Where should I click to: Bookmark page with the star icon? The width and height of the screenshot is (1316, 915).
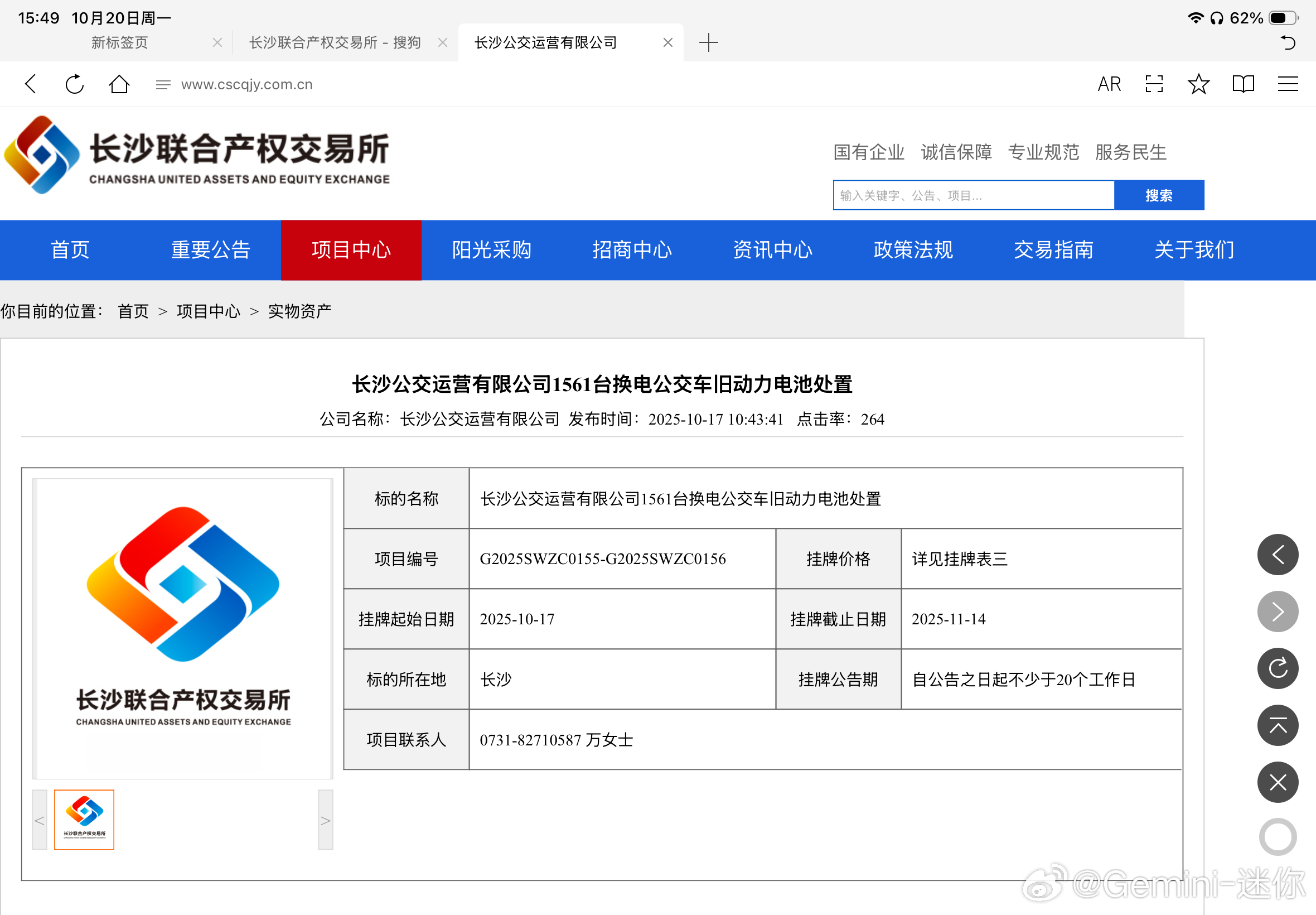tap(1198, 84)
